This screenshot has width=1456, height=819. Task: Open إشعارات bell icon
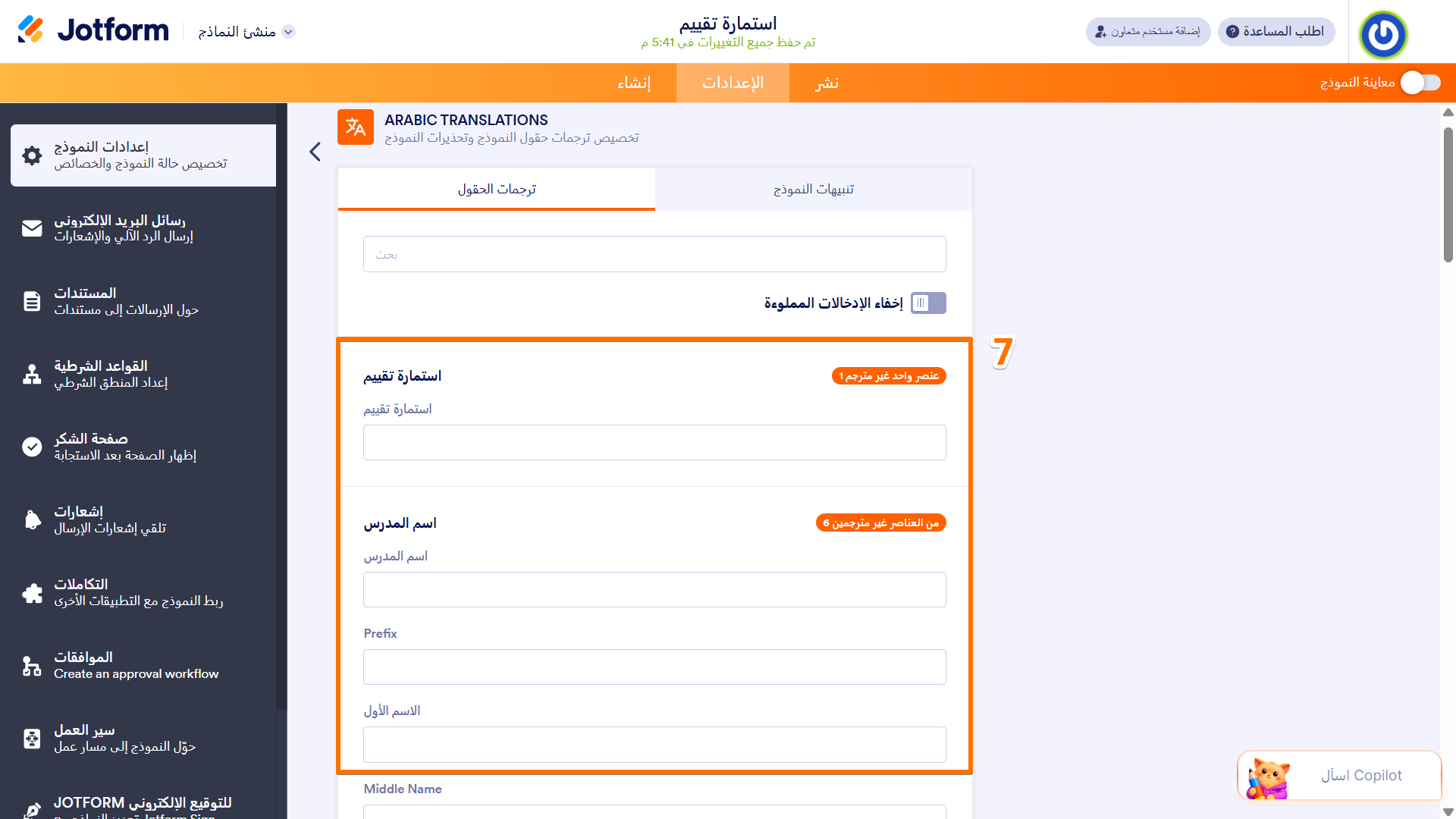tap(32, 519)
